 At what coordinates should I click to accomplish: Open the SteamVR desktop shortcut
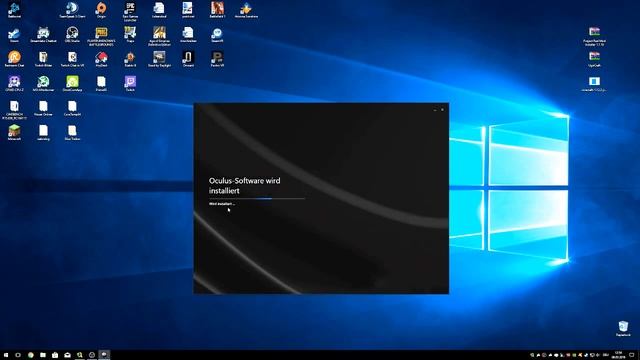(x=217, y=35)
